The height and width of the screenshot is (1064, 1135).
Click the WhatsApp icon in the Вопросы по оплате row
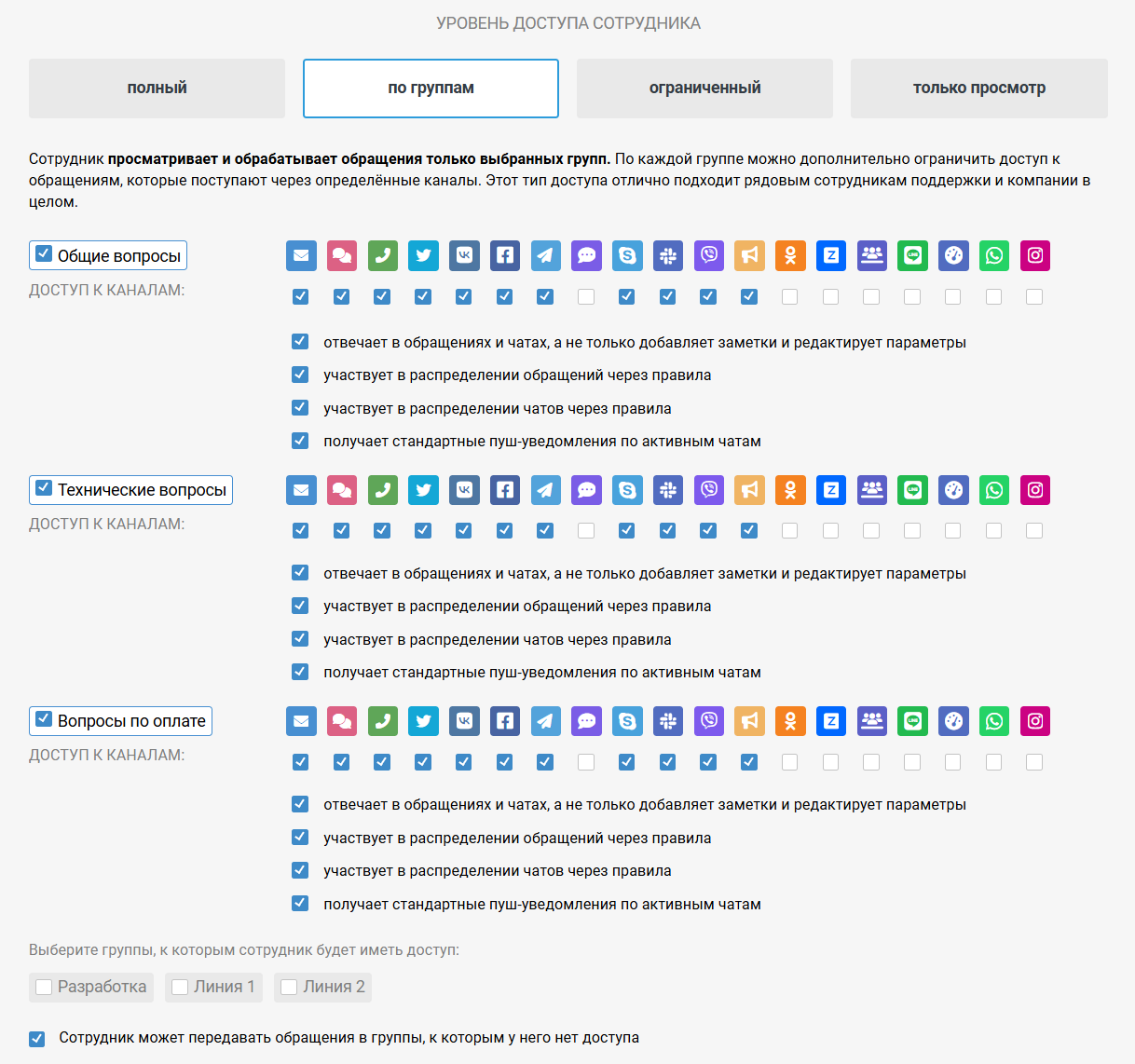[994, 721]
